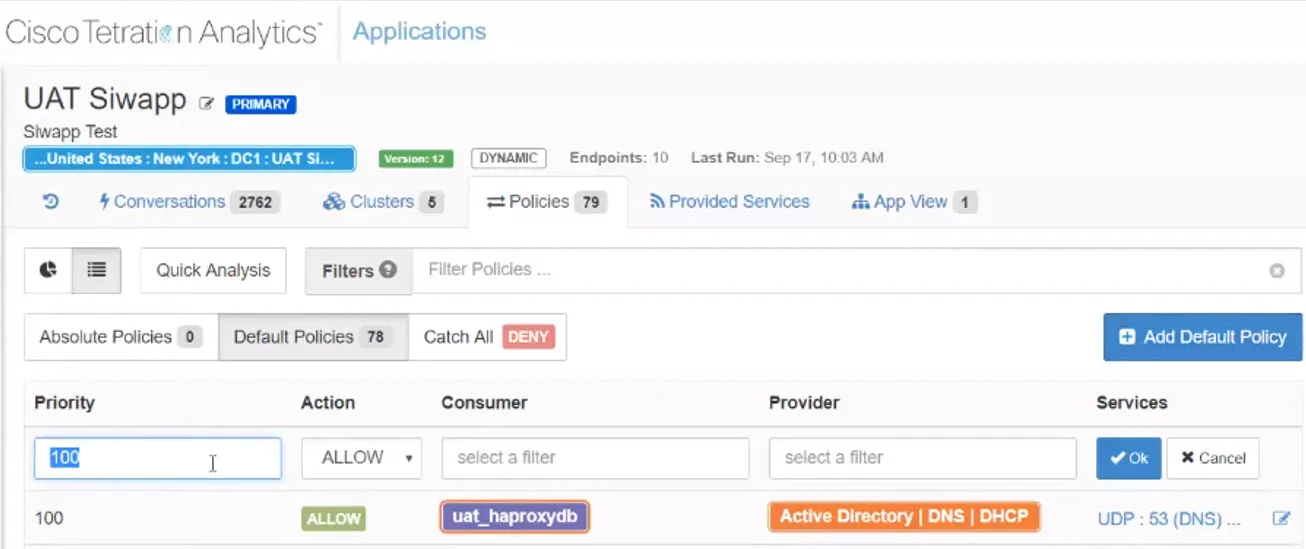This screenshot has width=1306, height=549.
Task: Switch to pie chart view icon
Action: pos(48,270)
